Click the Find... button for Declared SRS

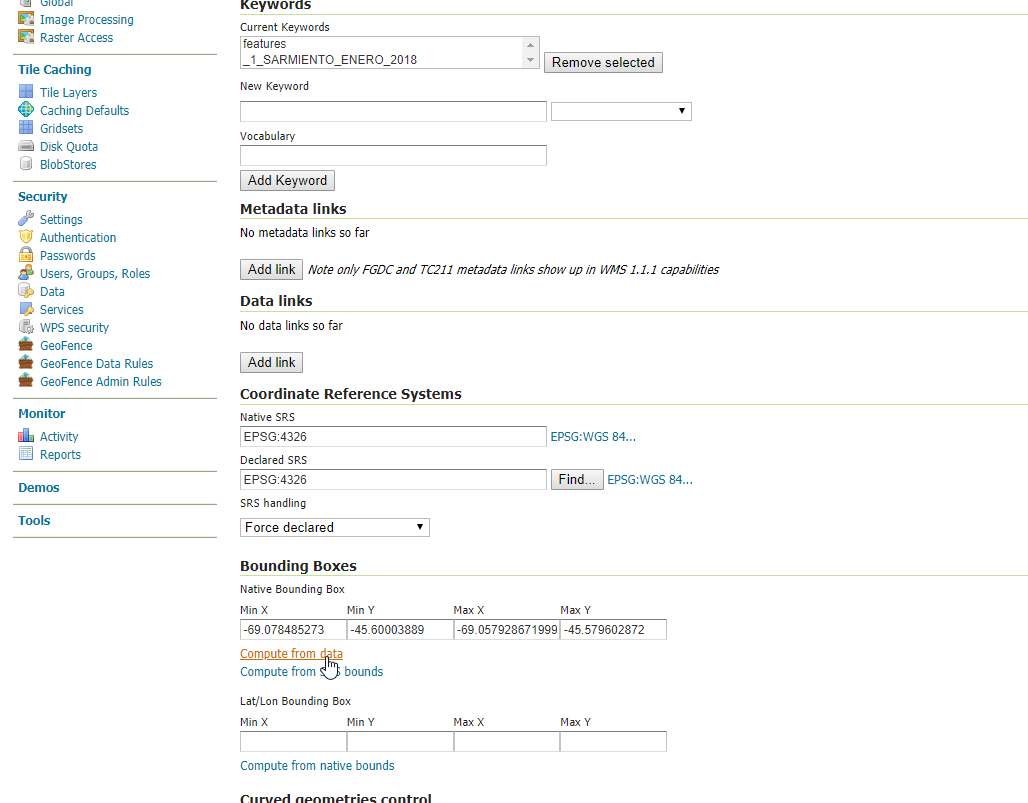tap(577, 480)
